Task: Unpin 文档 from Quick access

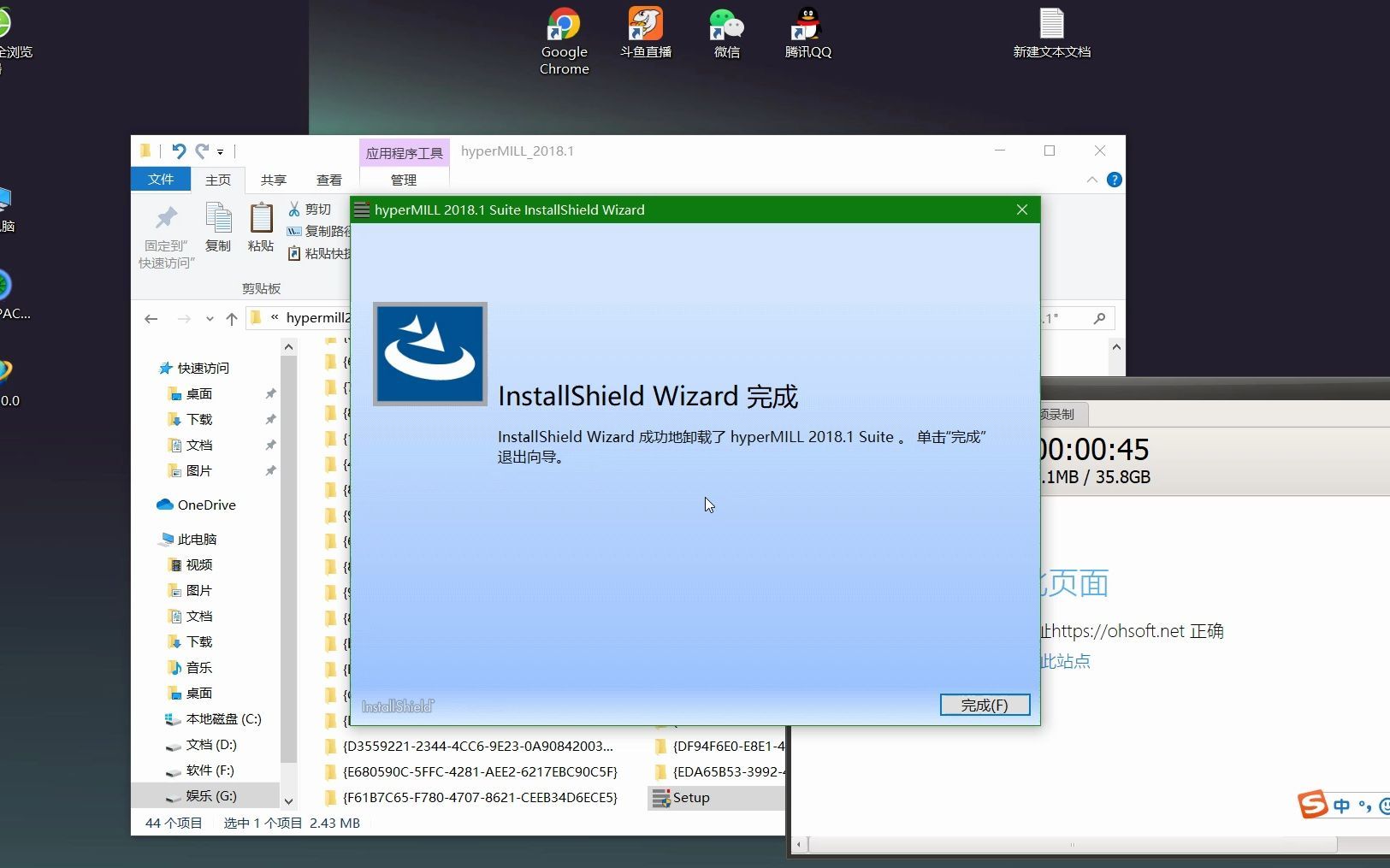Action: click(x=269, y=445)
